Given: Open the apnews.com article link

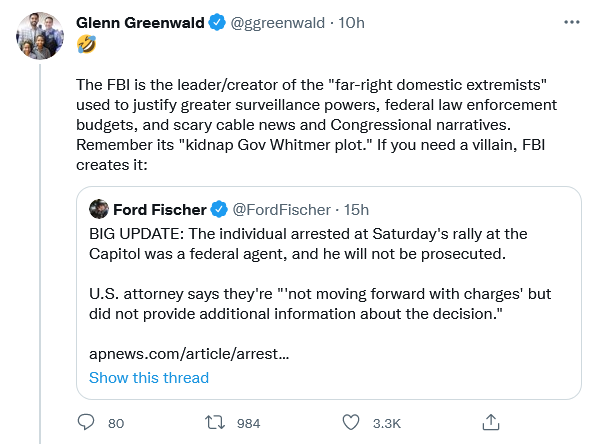Looking at the screenshot, I should pos(189,354).
